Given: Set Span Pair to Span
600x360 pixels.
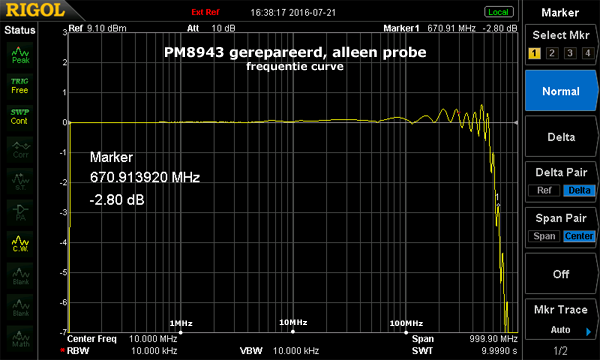Looking at the screenshot, I should point(544,236).
